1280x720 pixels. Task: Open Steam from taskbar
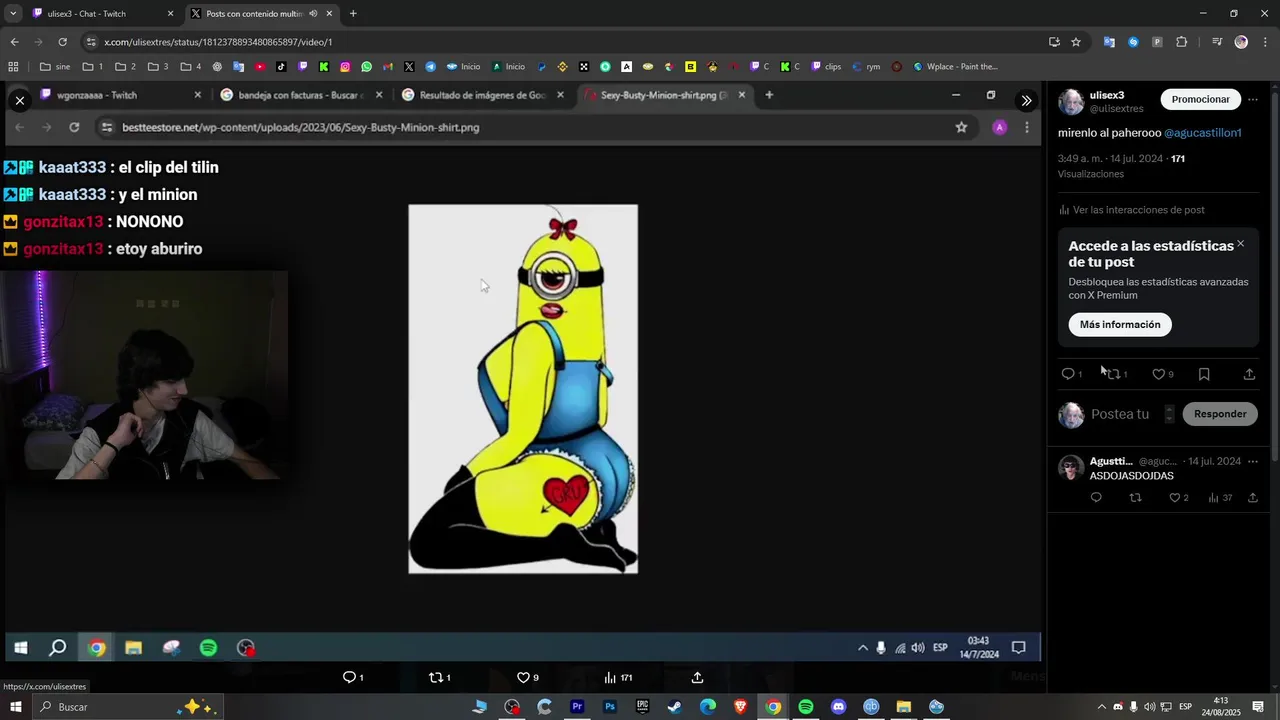(x=675, y=707)
